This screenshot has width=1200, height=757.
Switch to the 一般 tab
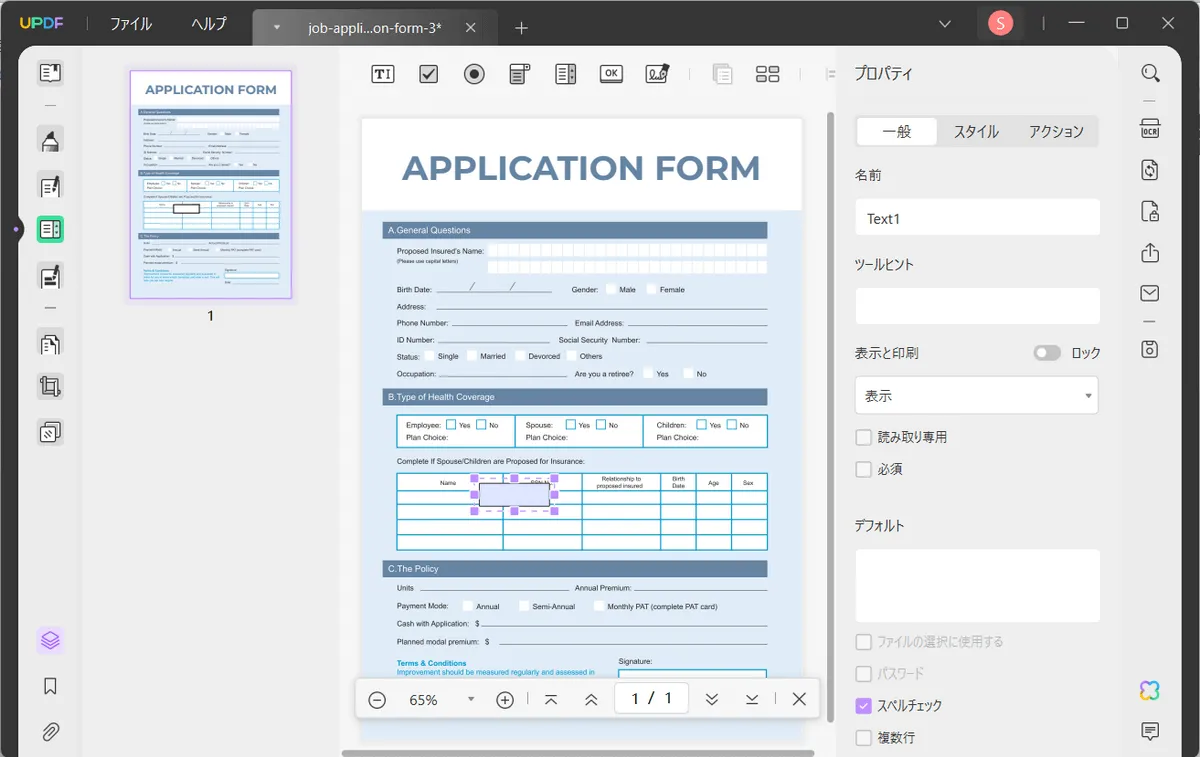[x=897, y=132]
